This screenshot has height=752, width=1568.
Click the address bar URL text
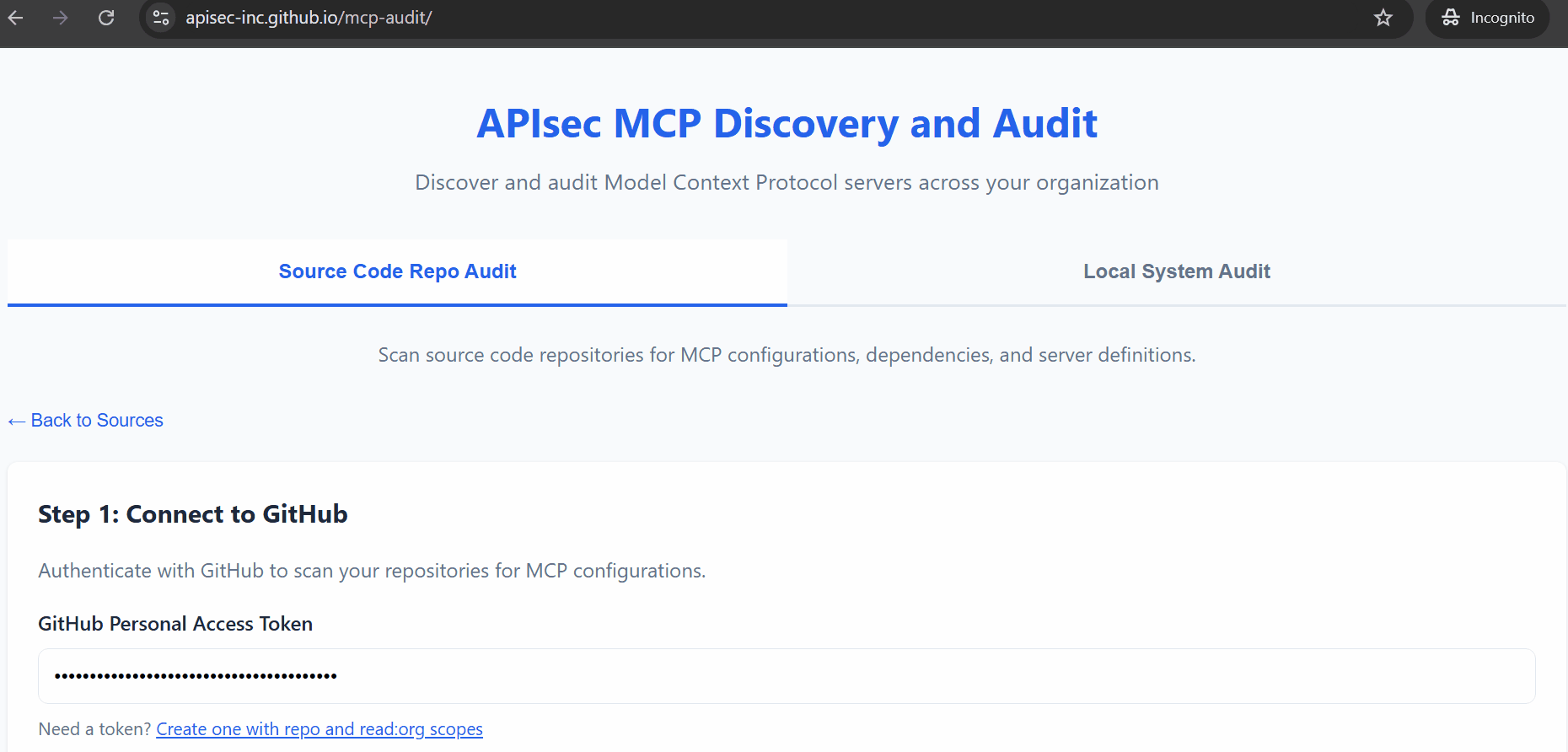309,18
